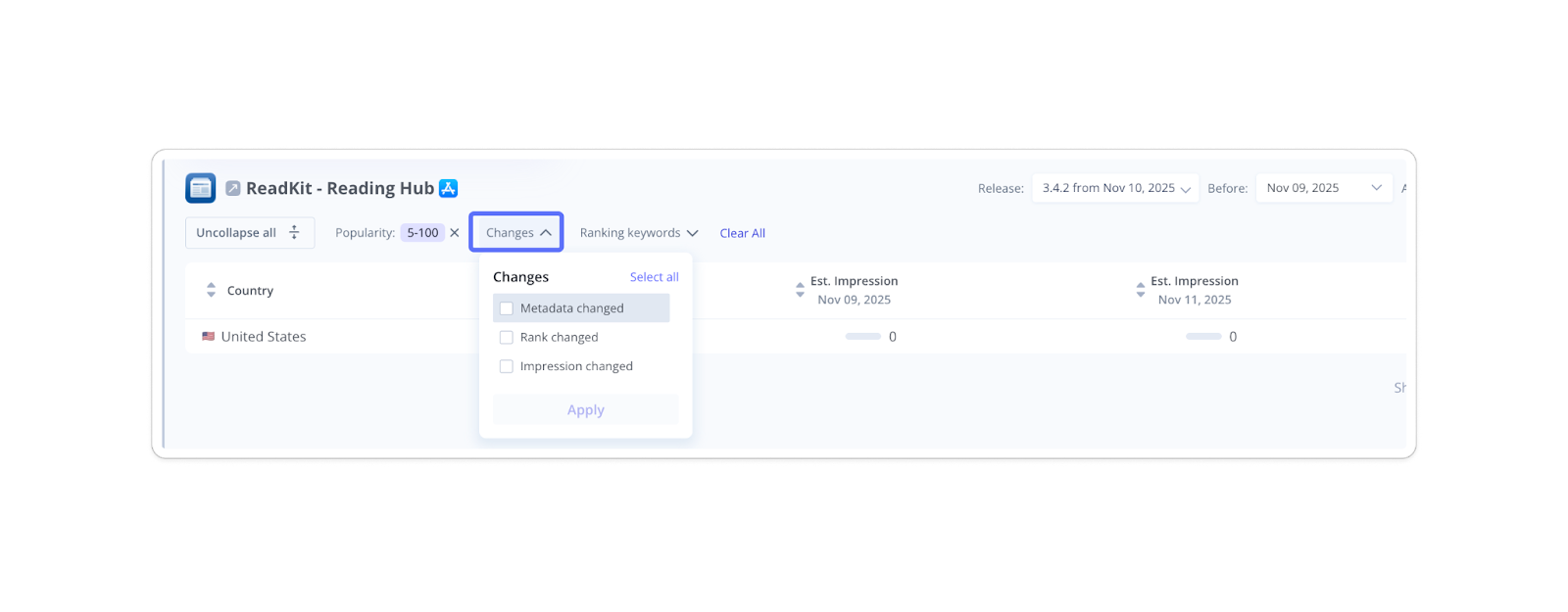Viewport: 1568px width, 612px height.
Task: Check the Metadata changed checkbox
Action: [x=507, y=308]
